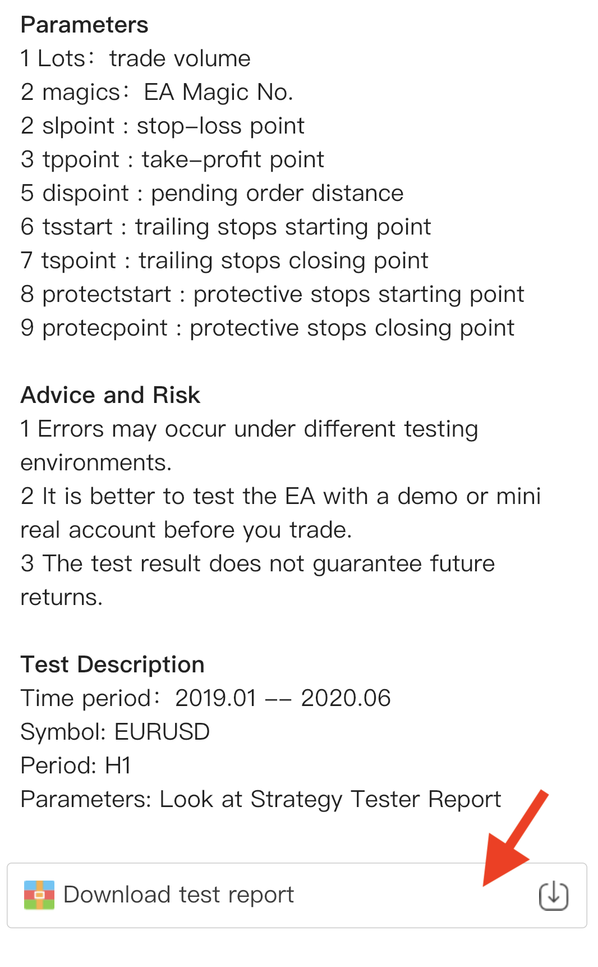The image size is (598, 967).
Task: Select the protectstart protective stops line
Action: click(272, 294)
